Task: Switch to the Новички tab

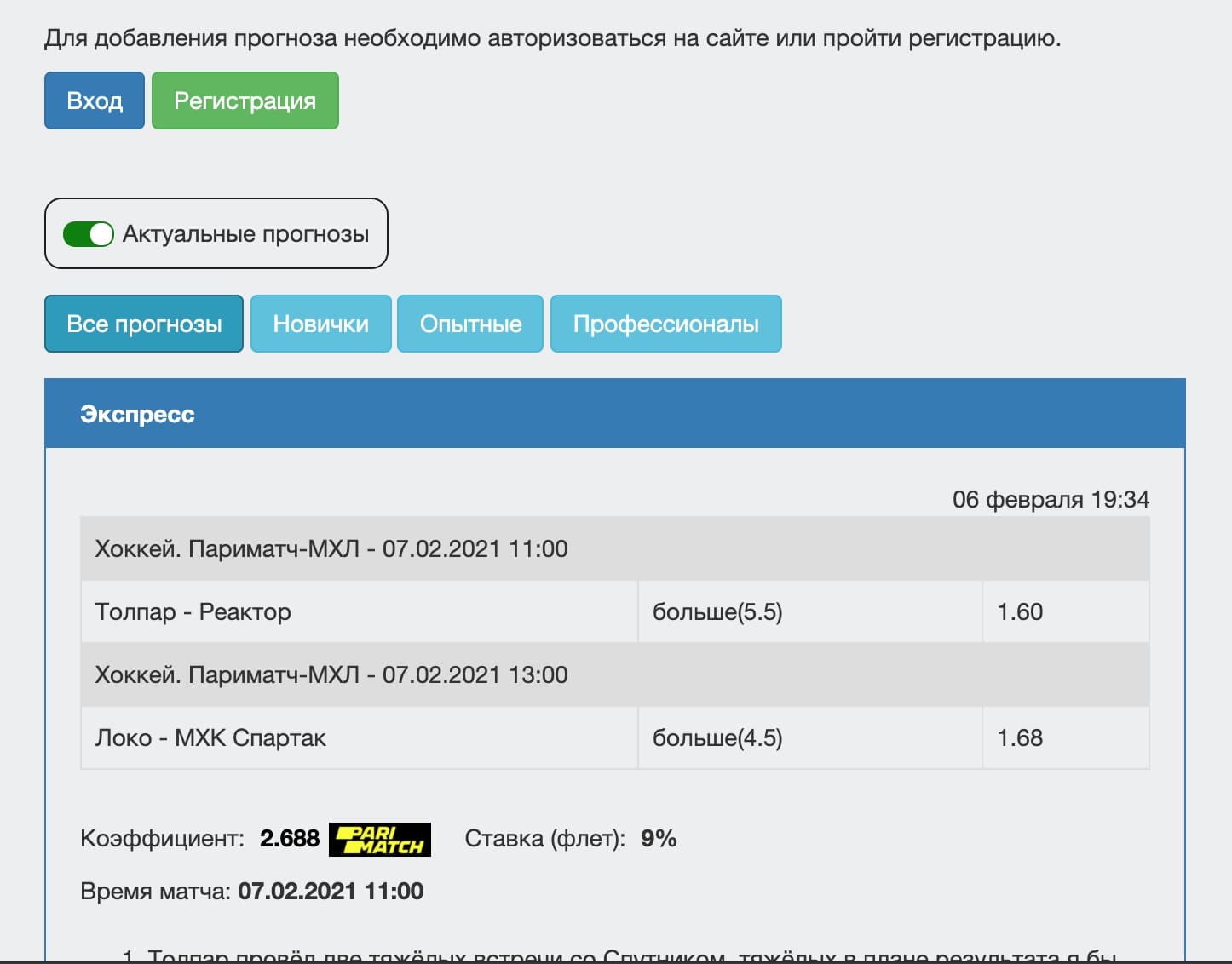Action: pos(321,324)
